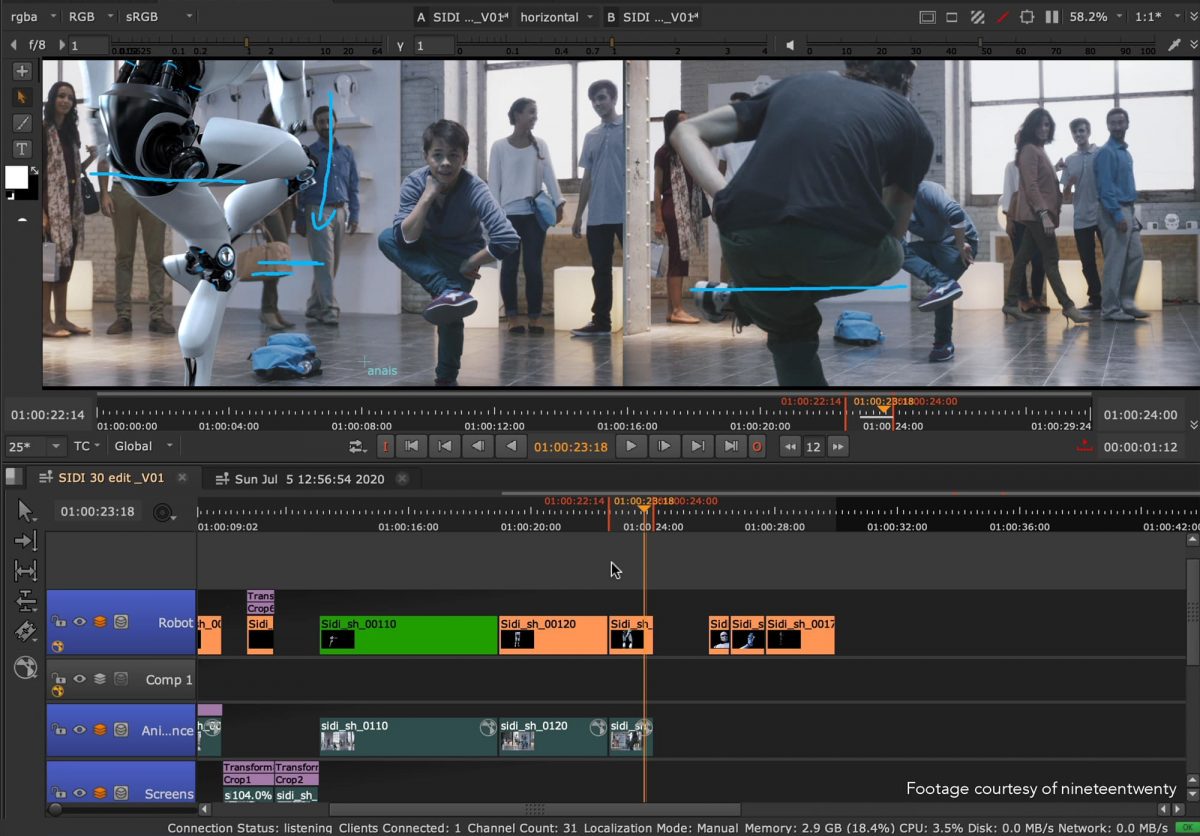
Task: Open the sRGB colorspace dropdown
Action: point(157,17)
